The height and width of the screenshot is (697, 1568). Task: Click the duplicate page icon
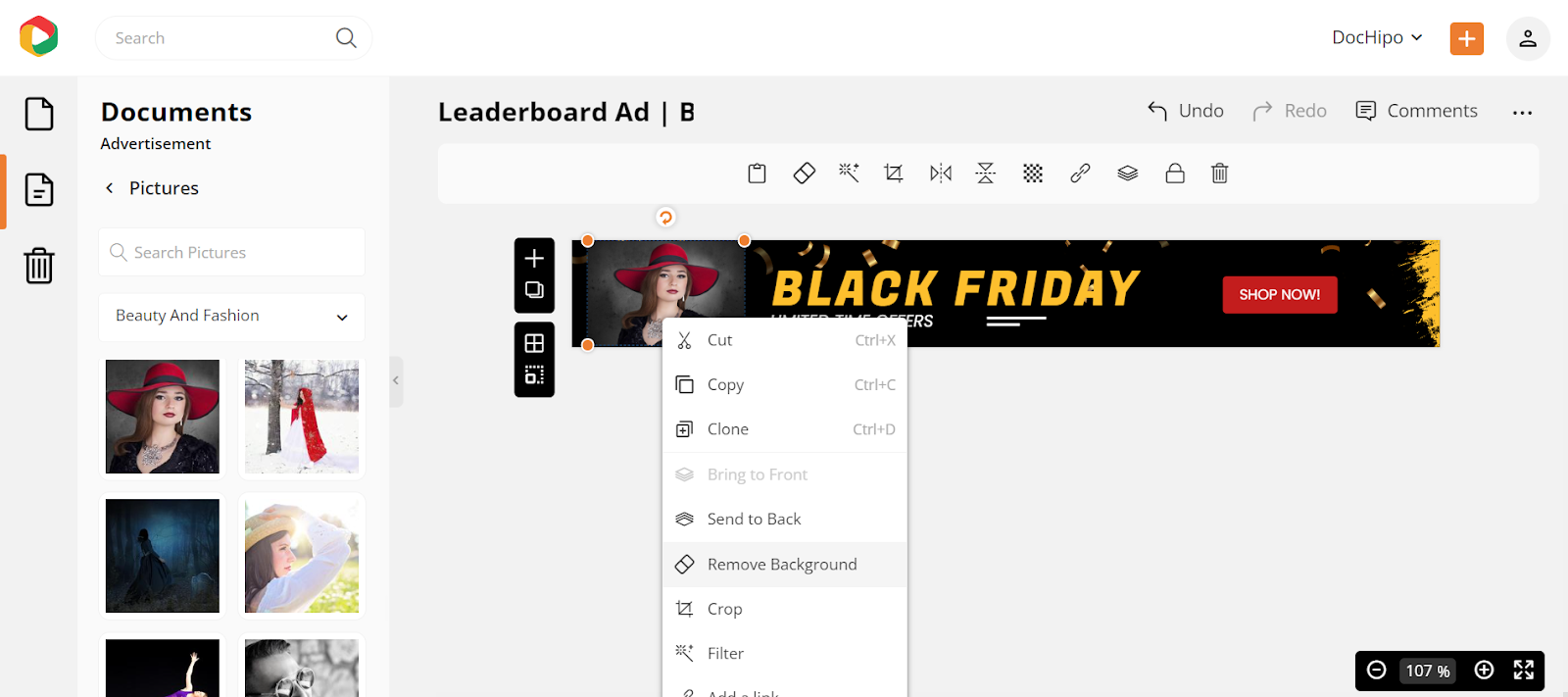tap(534, 290)
